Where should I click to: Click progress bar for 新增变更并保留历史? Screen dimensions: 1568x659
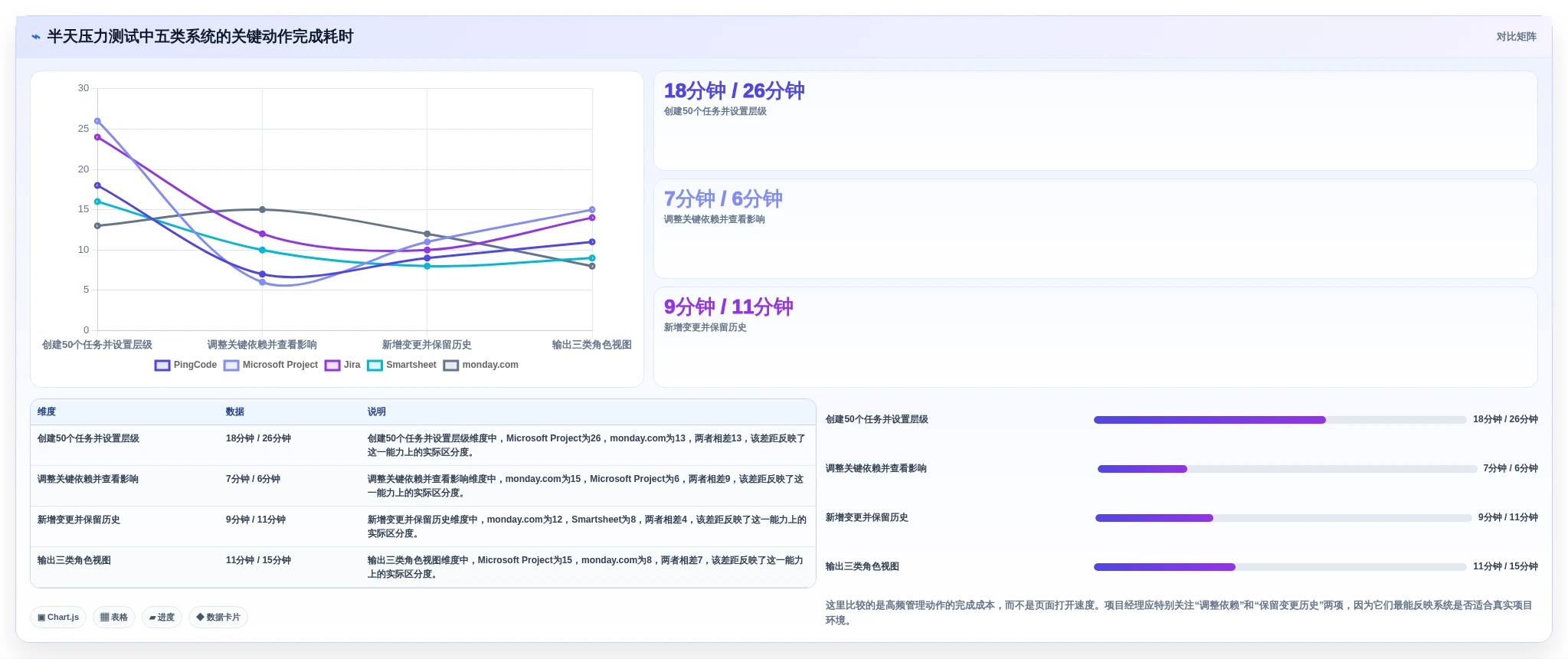(x=1284, y=518)
